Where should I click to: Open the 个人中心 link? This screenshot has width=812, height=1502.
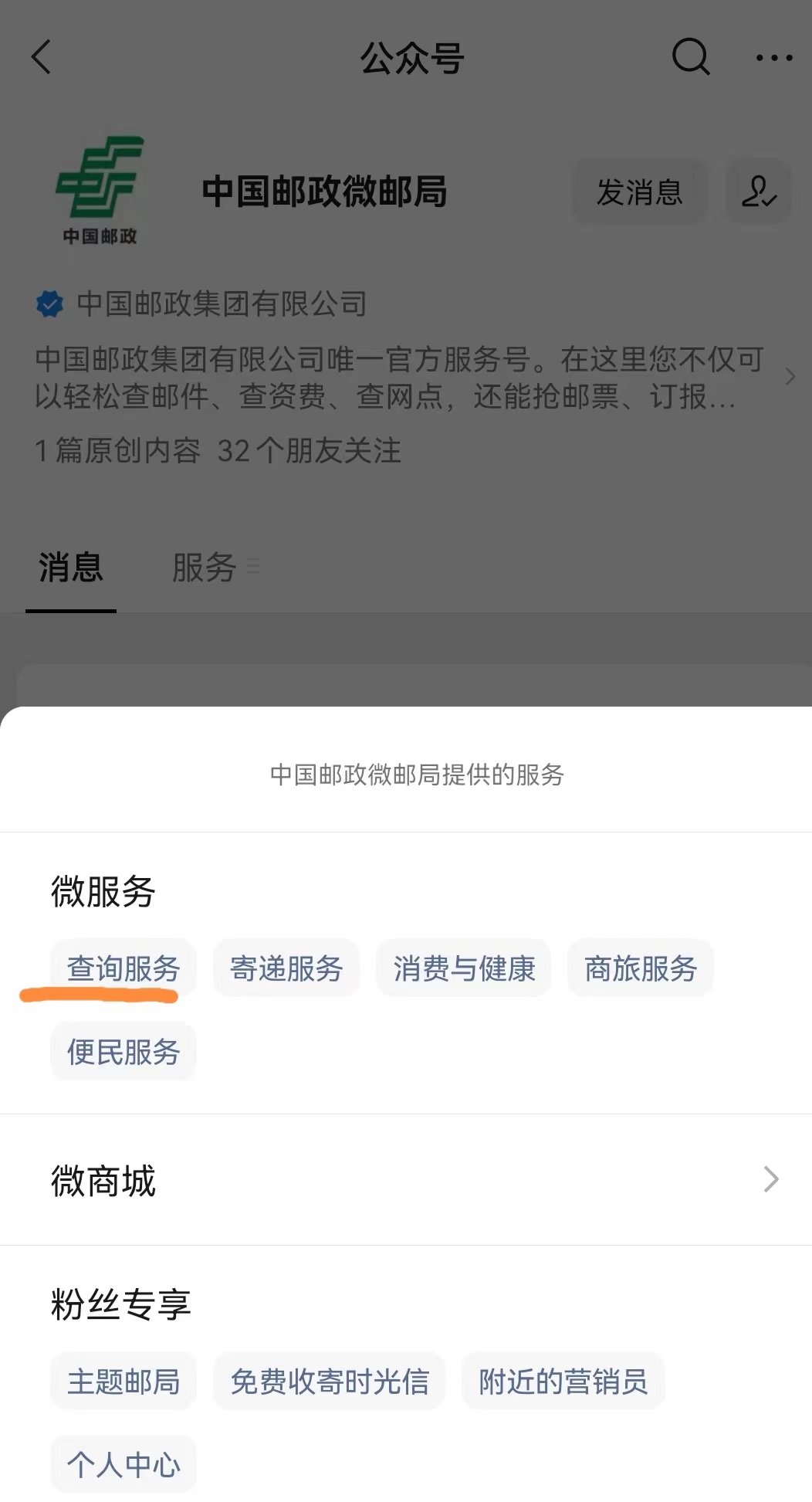pyautogui.click(x=123, y=1463)
